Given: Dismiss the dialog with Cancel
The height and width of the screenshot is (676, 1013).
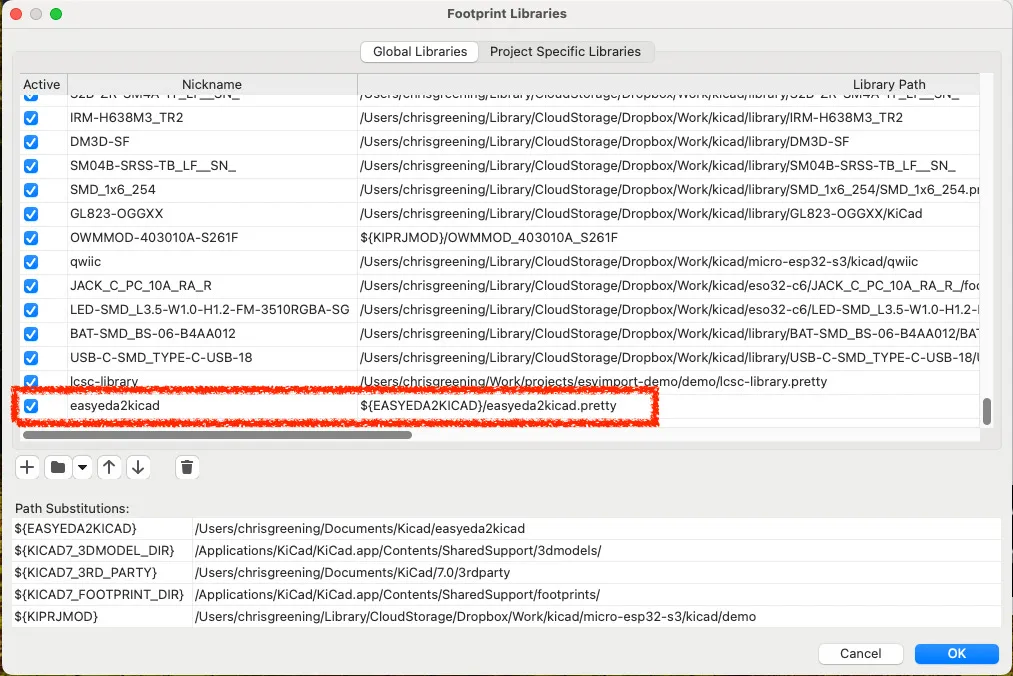Looking at the screenshot, I should (860, 653).
